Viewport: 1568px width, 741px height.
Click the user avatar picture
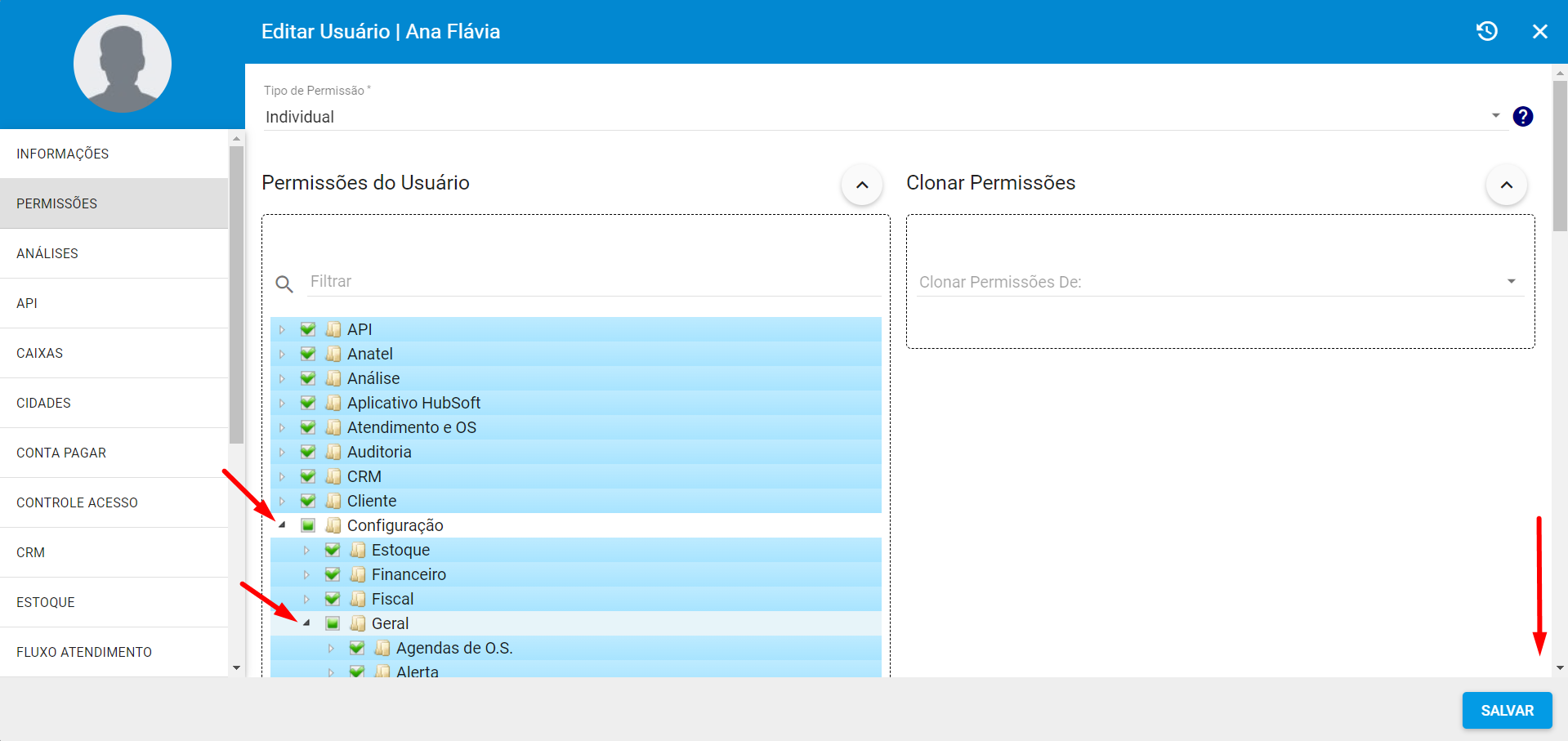123,64
